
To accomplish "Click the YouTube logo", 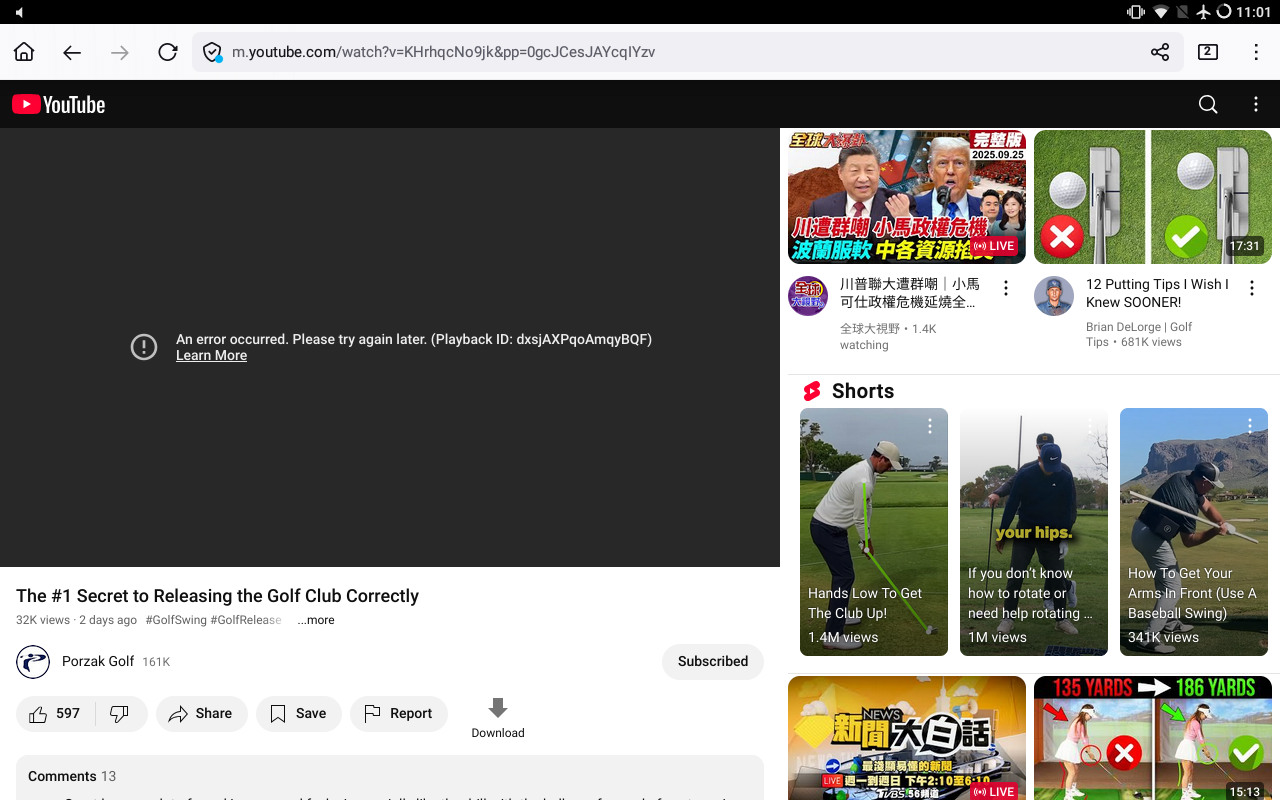I will (x=59, y=105).
